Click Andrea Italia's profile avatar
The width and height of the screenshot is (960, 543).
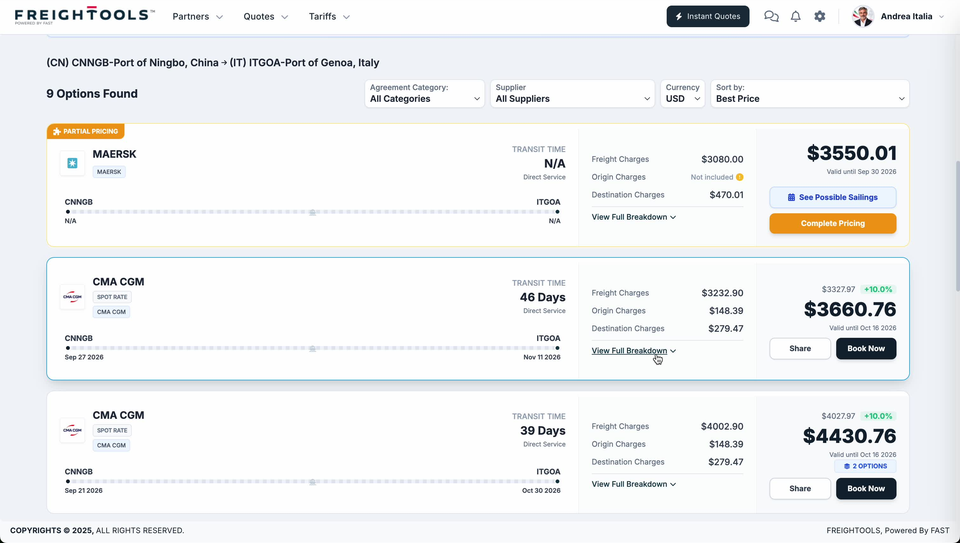(863, 17)
